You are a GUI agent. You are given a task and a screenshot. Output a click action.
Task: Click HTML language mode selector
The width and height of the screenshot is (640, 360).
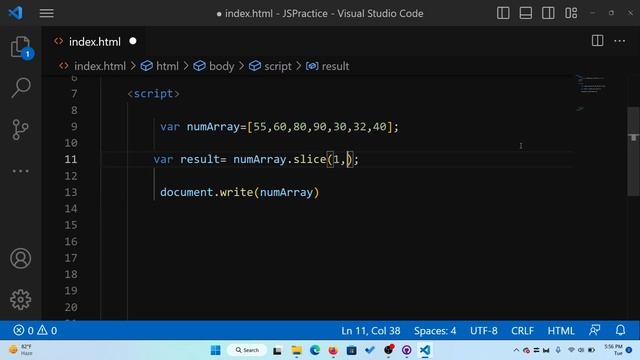click(561, 331)
